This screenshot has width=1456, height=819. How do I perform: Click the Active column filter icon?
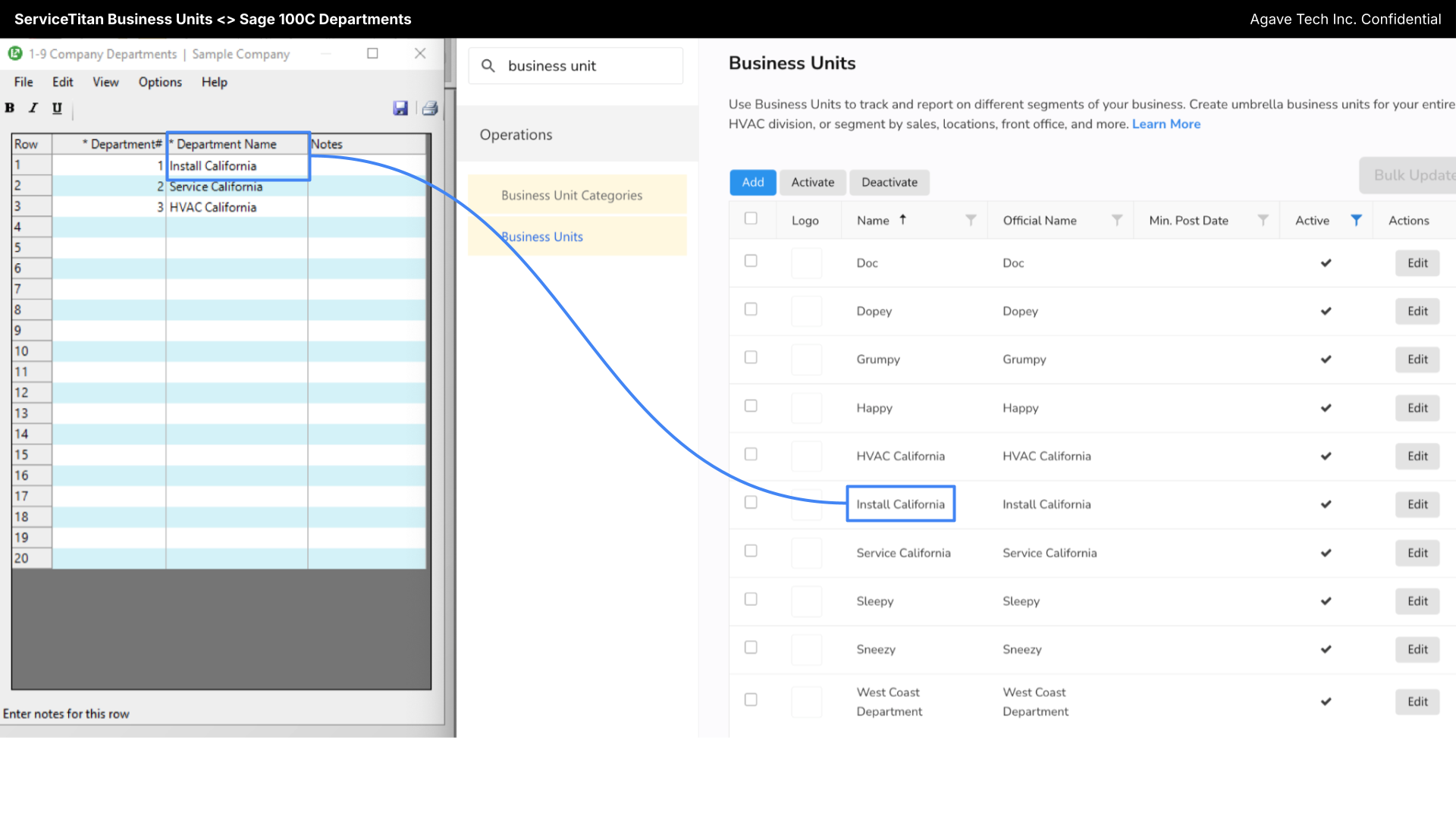pos(1356,220)
